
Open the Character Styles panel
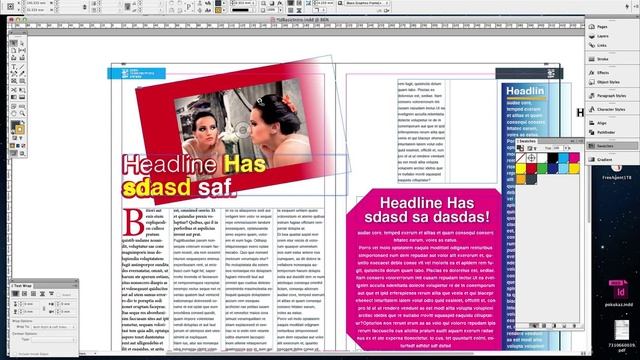611,109
